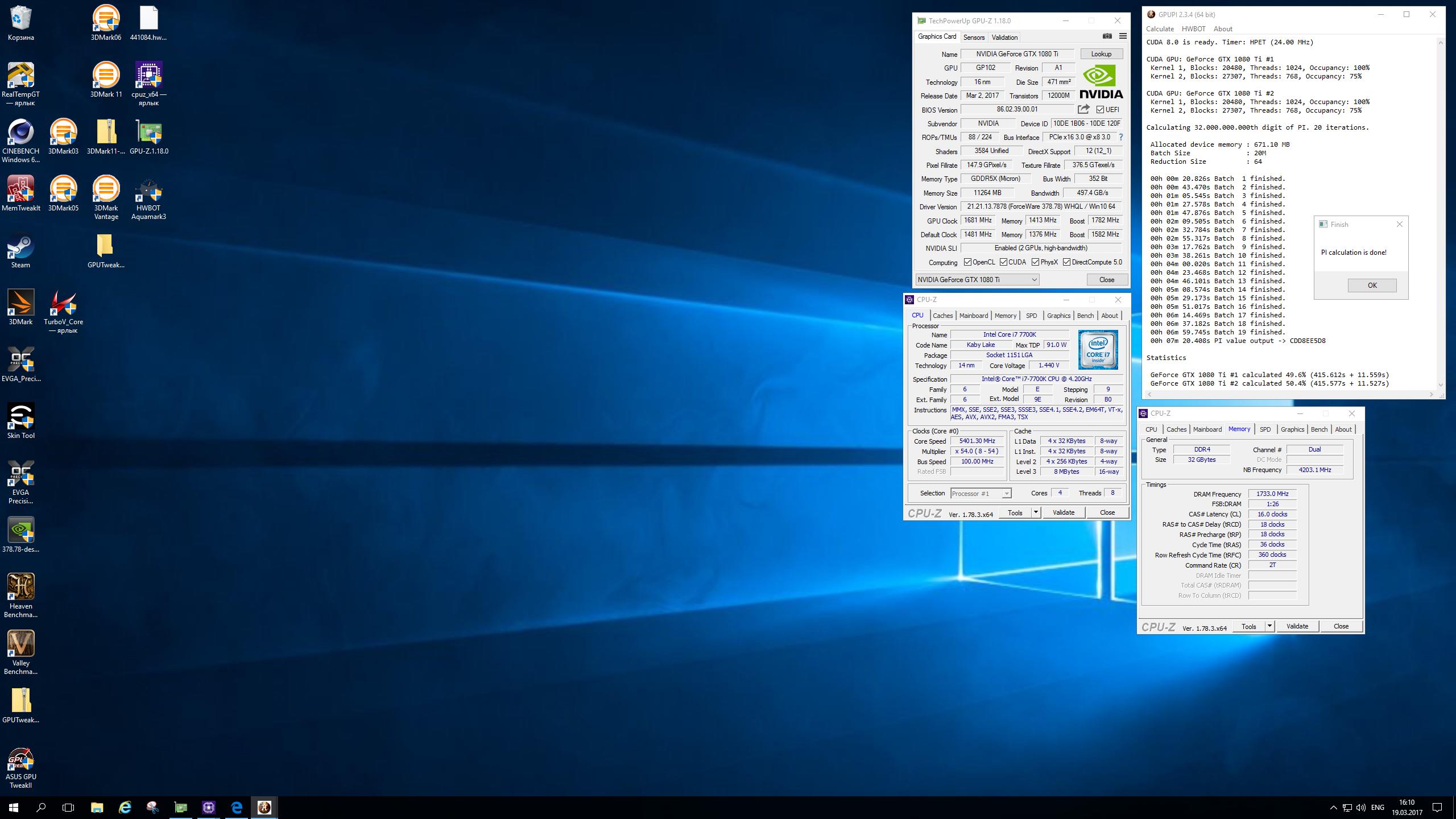The image size is (1456, 819).
Task: Open 3DMark Vantage desktop icon
Action: (106, 198)
